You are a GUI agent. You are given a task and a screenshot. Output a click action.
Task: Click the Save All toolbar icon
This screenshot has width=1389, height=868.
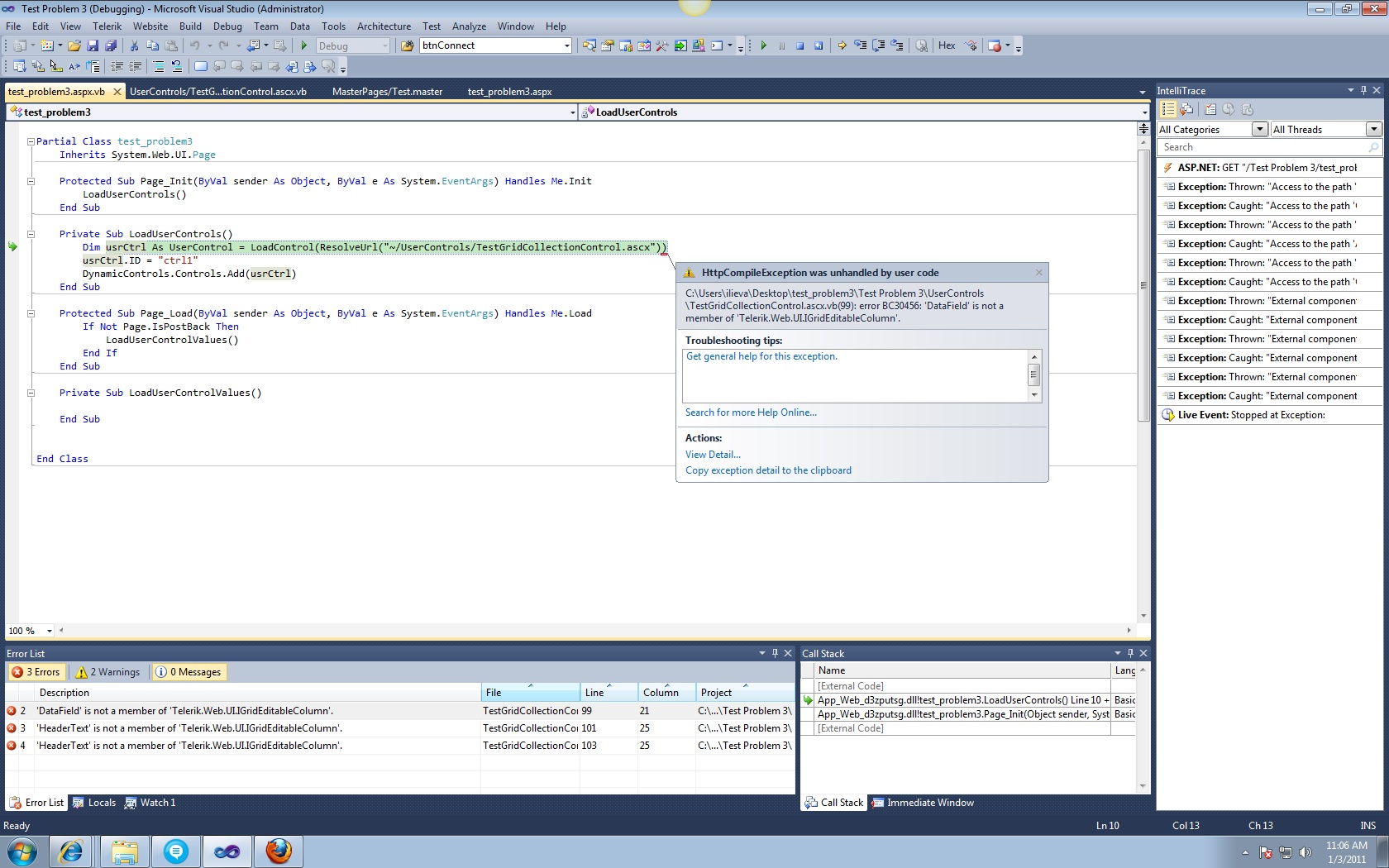(x=111, y=46)
